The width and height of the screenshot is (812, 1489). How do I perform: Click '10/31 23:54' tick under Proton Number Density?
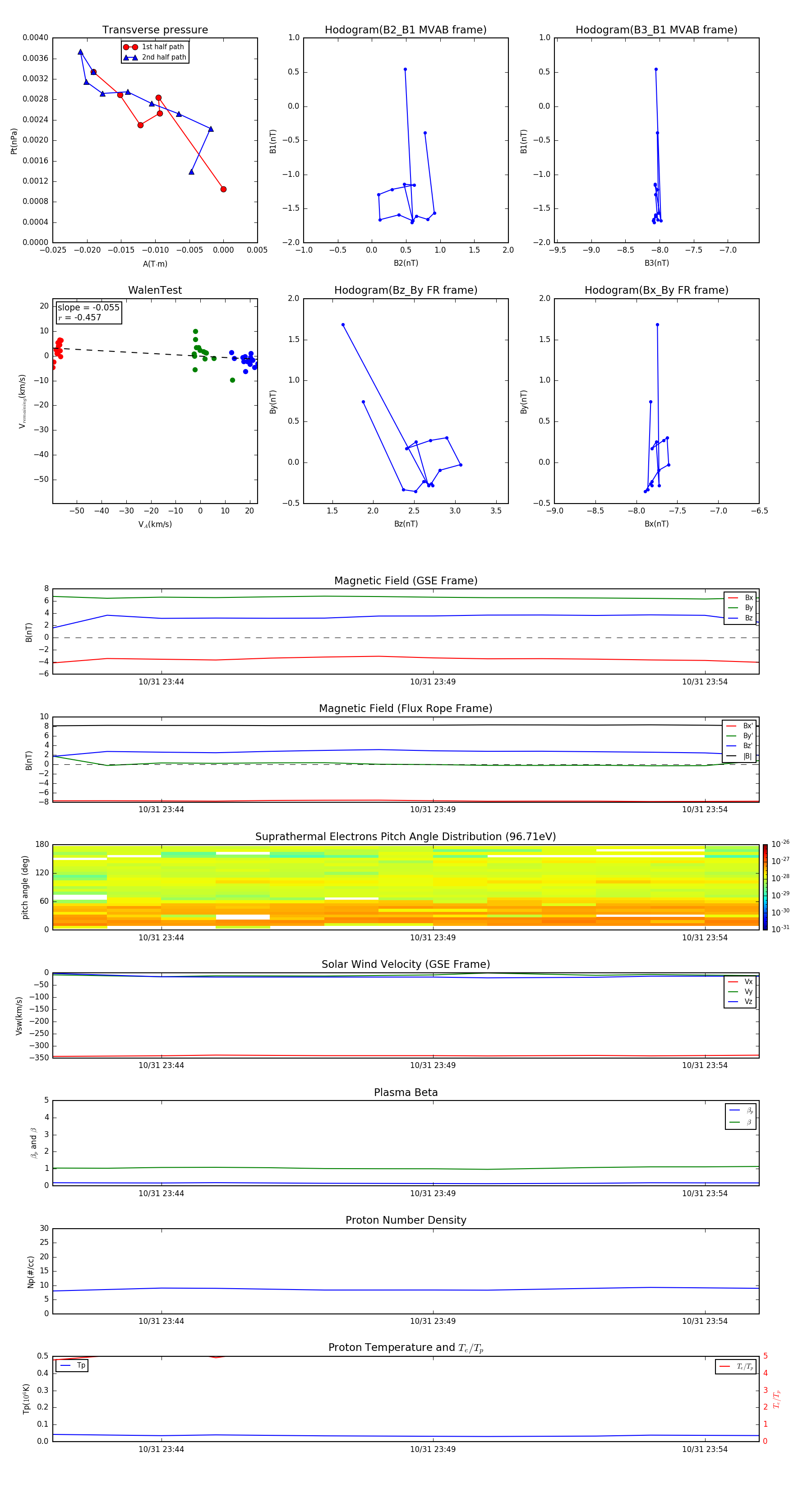705,1321
